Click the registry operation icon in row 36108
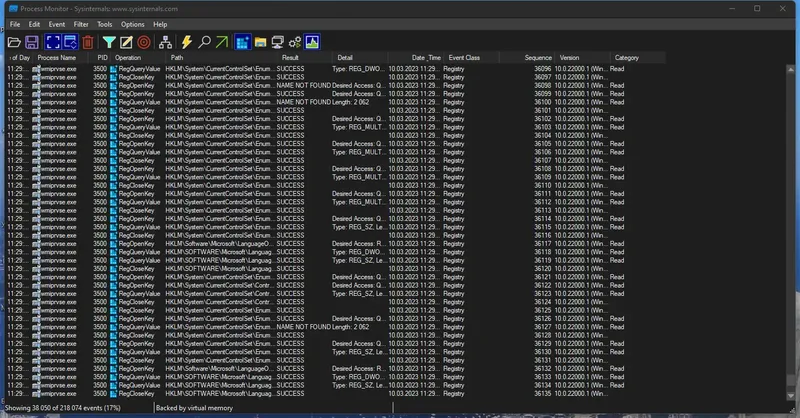This screenshot has height=418, width=800. coord(114,169)
